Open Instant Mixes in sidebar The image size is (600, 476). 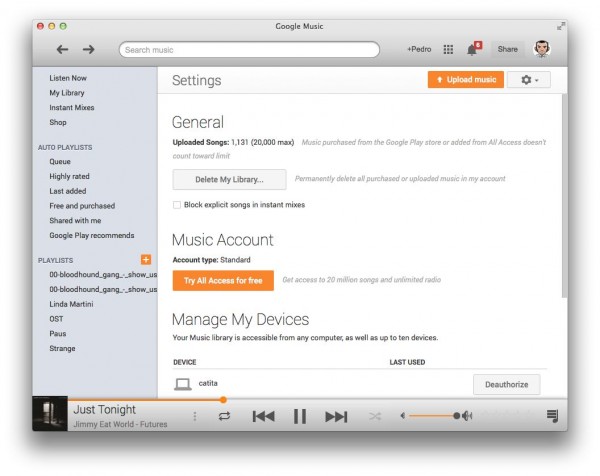click(72, 108)
